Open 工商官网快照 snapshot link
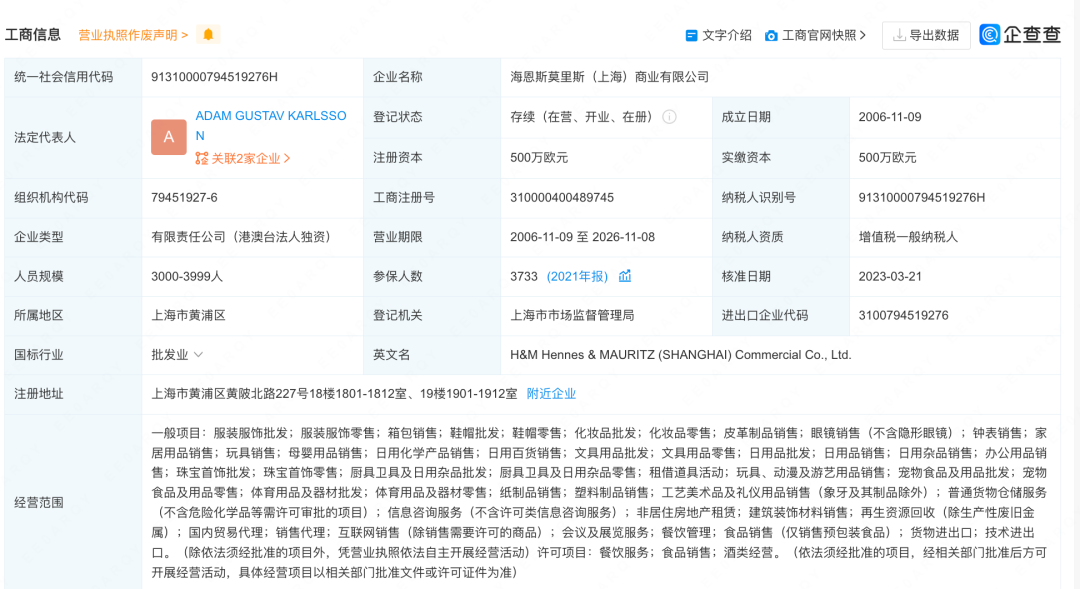This screenshot has width=1080, height=589. (x=824, y=35)
